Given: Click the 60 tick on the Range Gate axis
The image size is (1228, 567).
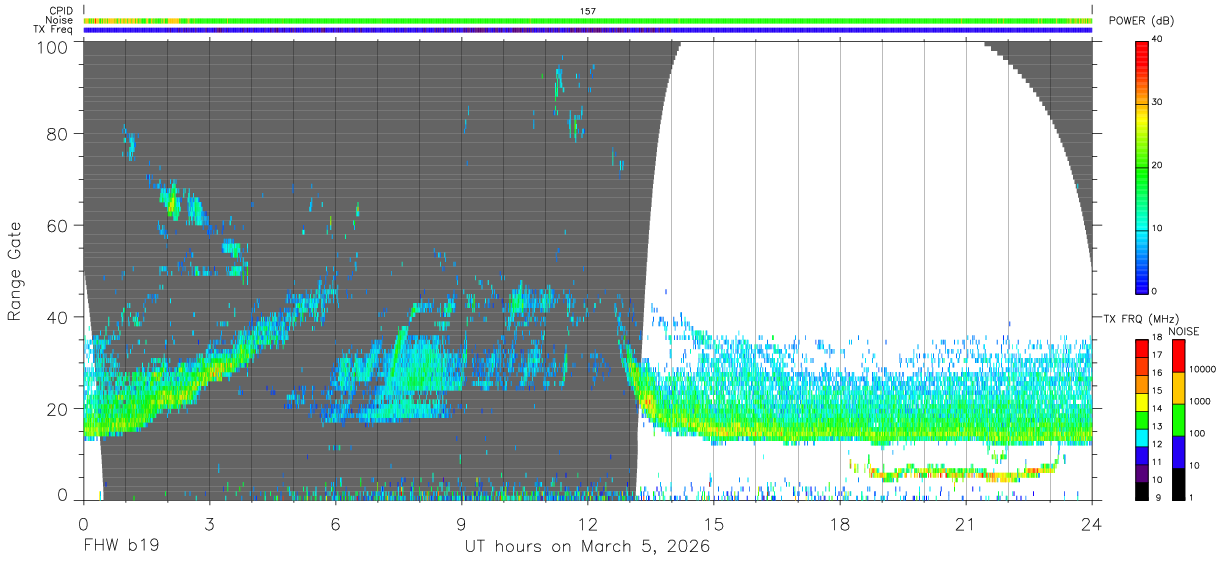Looking at the screenshot, I should 57,226.
